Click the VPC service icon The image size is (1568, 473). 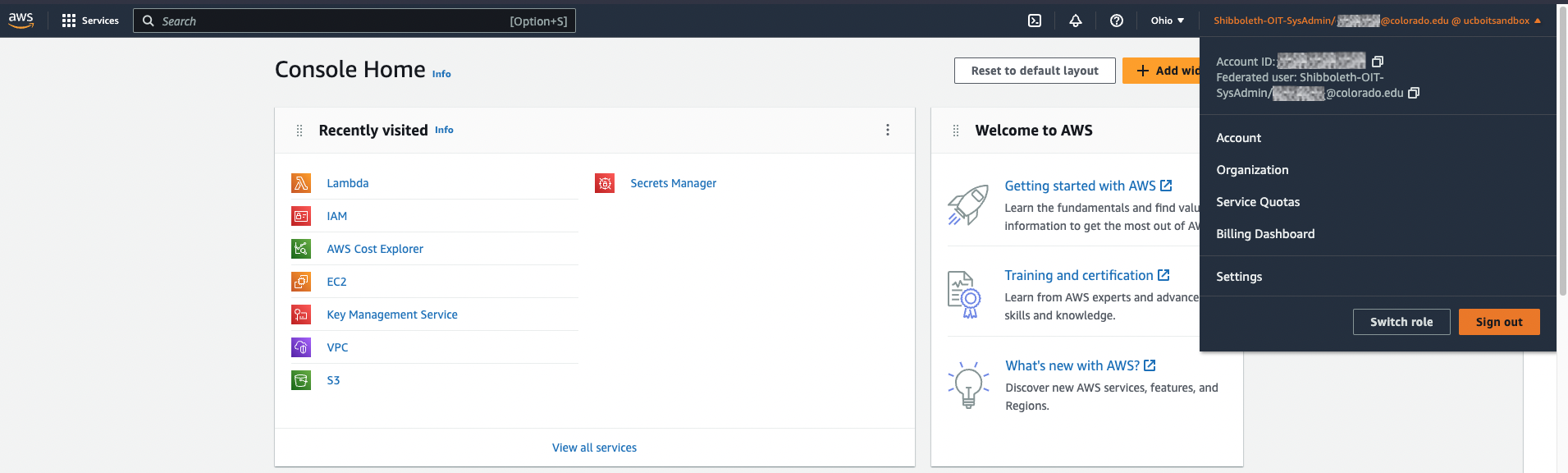coord(301,347)
